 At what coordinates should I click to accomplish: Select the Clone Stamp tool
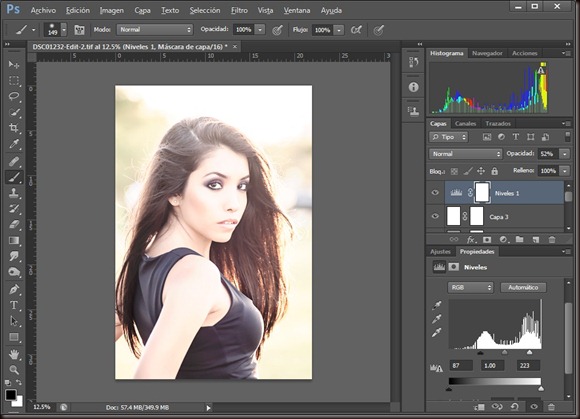14,193
